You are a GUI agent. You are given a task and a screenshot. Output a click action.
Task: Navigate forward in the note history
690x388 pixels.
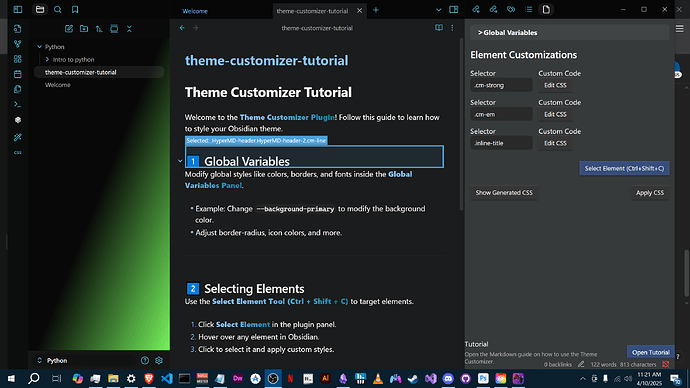(x=195, y=28)
